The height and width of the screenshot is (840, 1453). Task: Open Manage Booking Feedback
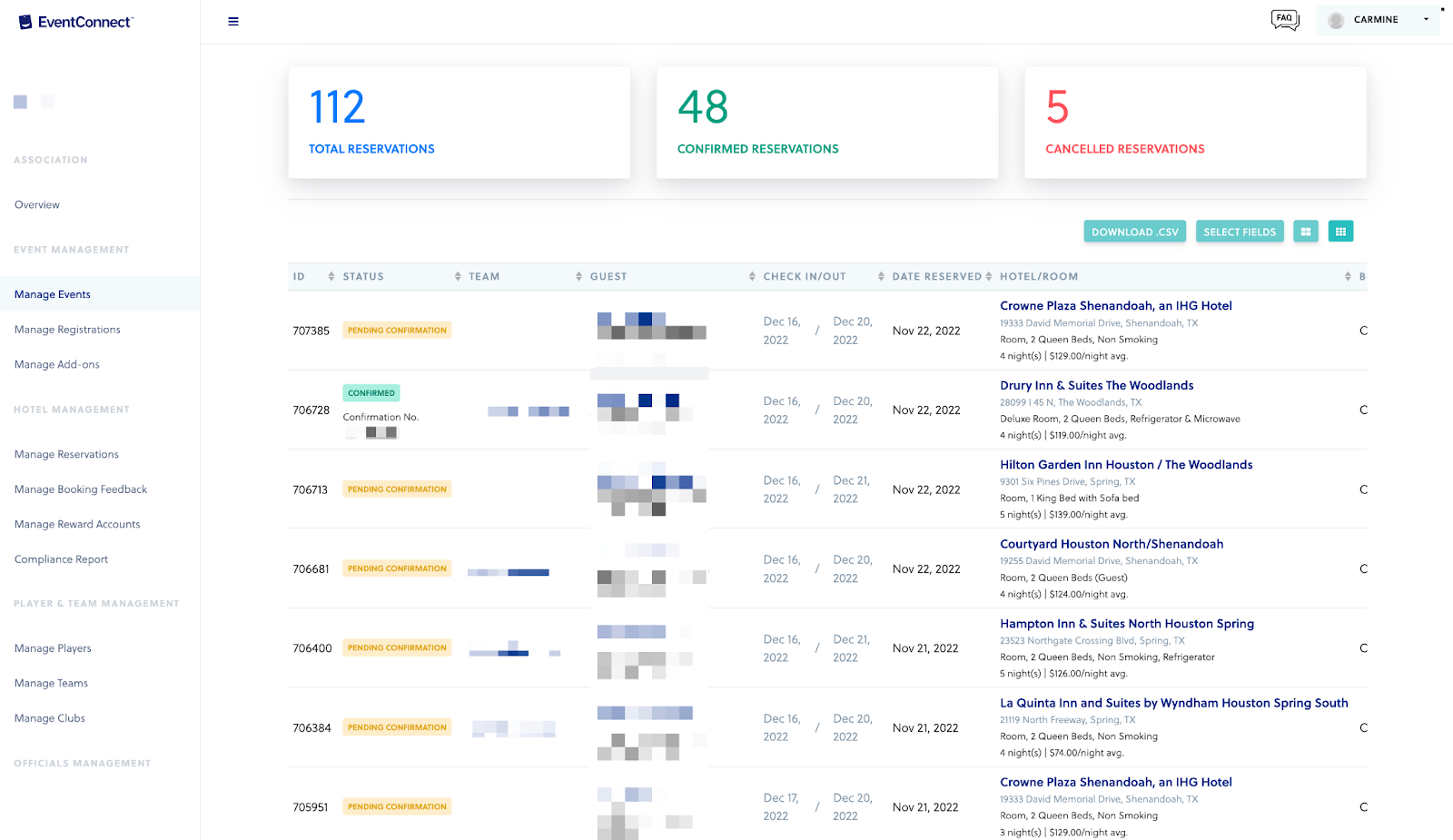tap(81, 489)
